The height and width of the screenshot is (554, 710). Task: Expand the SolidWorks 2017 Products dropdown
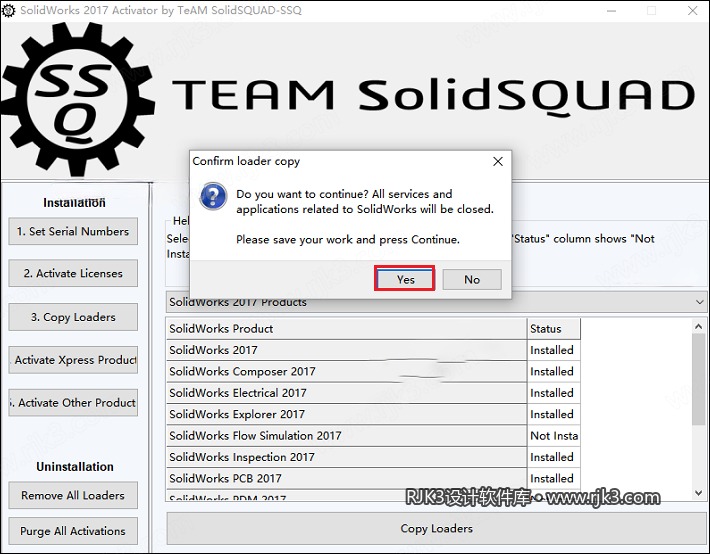pos(700,302)
